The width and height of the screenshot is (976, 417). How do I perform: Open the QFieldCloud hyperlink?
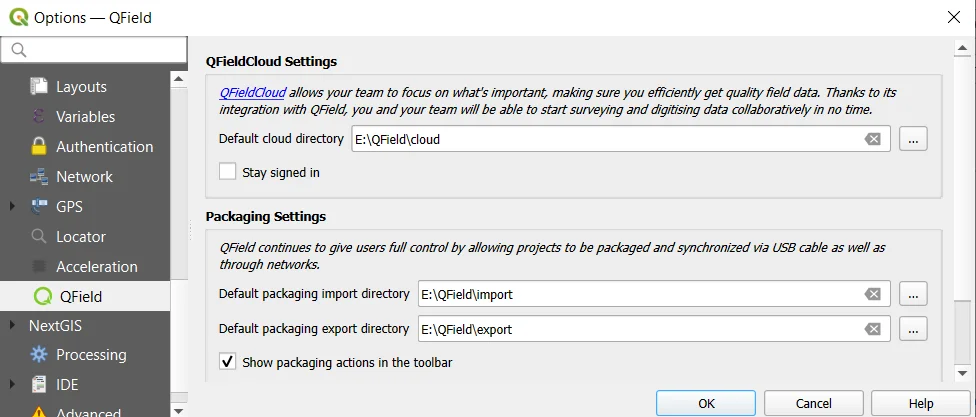tap(252, 93)
